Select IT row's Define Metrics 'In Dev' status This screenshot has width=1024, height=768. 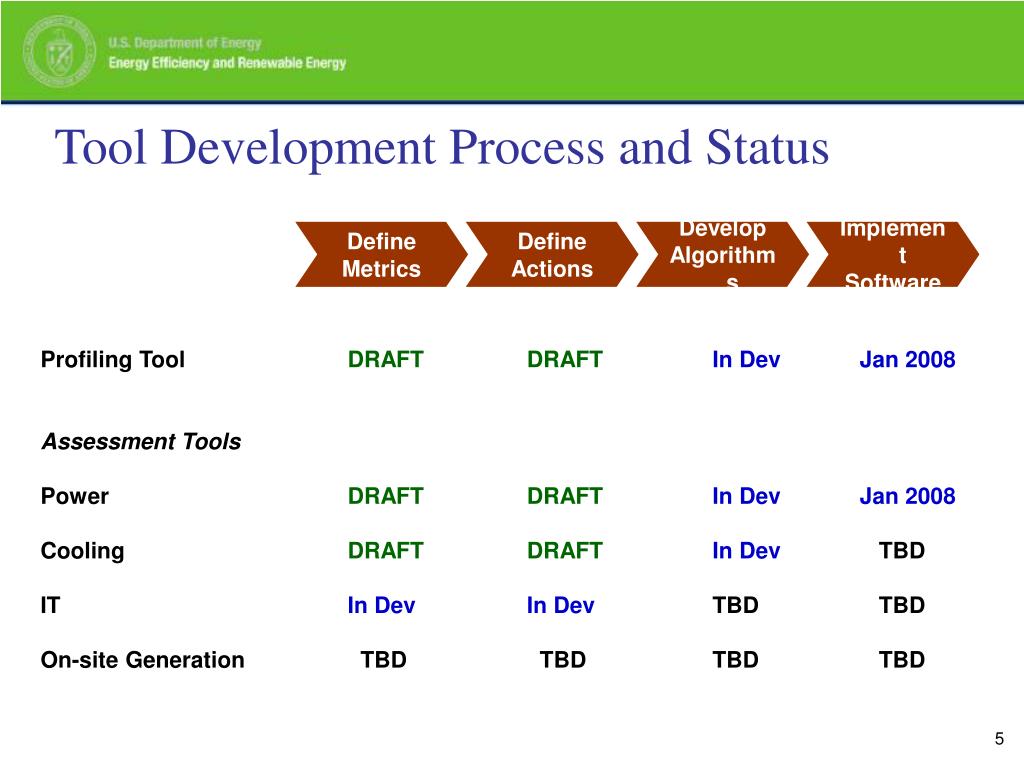click(381, 605)
